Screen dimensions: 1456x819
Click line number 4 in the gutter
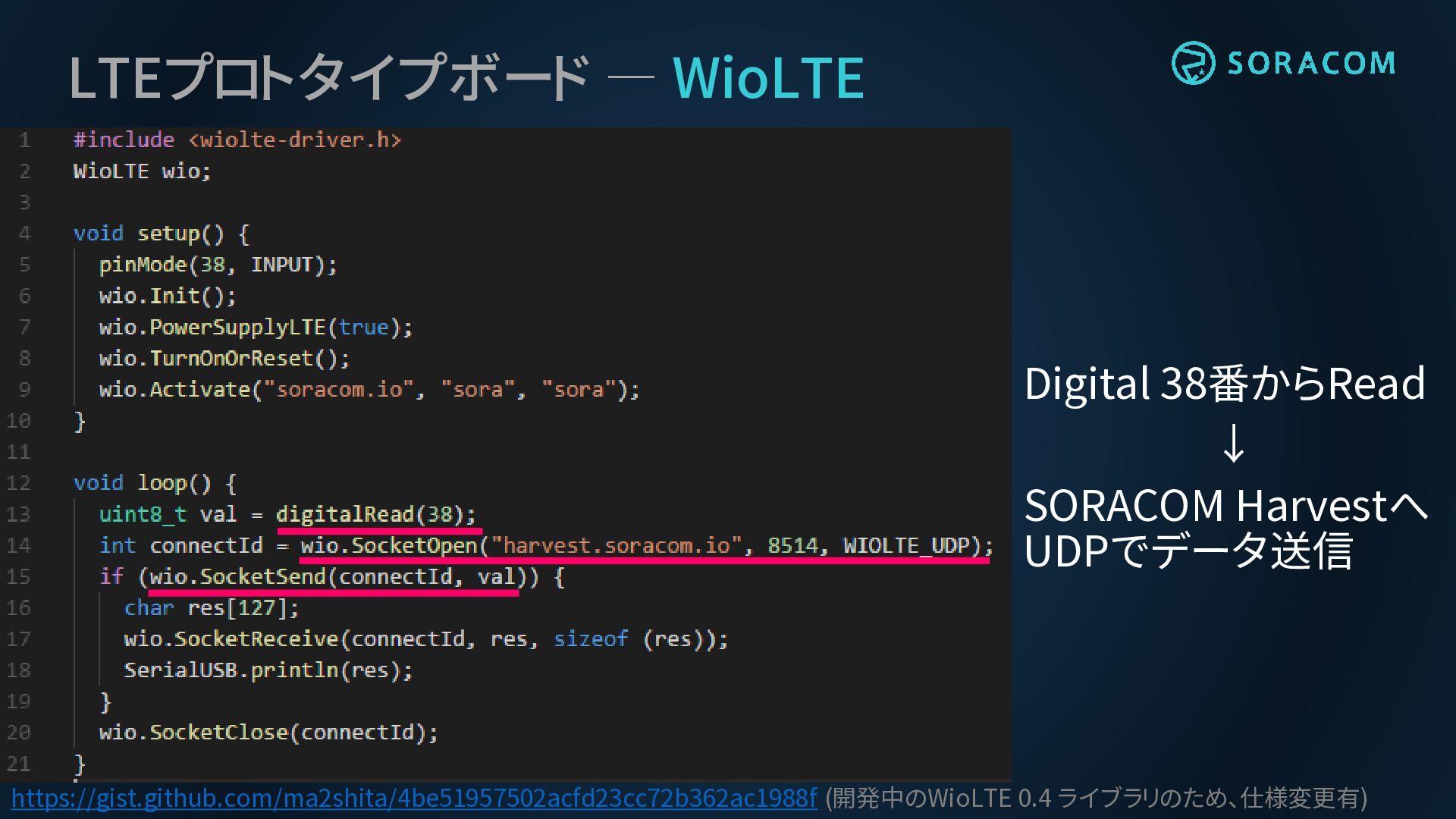click(24, 234)
